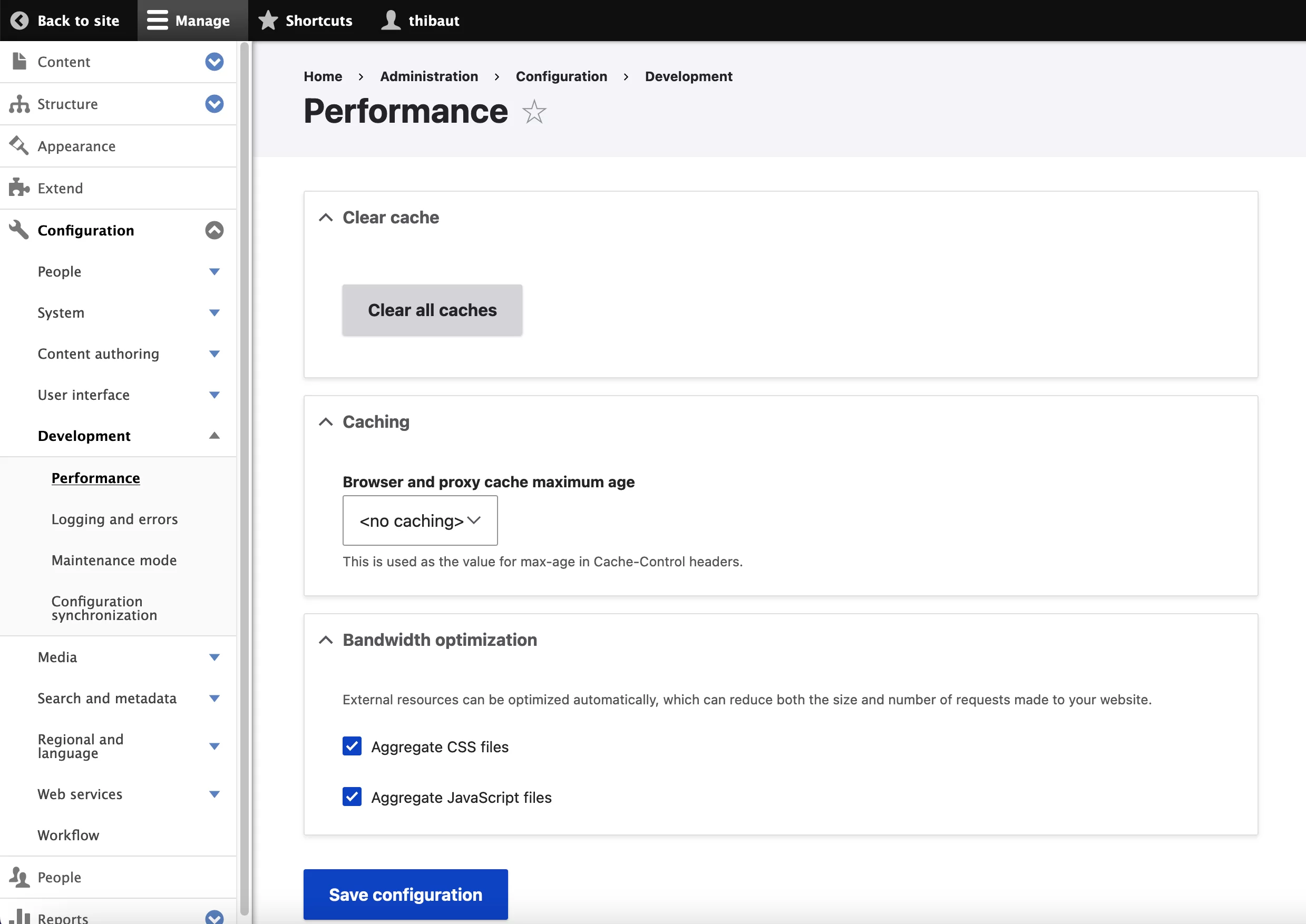Click the Extend puzzle piece icon
The image size is (1306, 924).
pos(19,187)
